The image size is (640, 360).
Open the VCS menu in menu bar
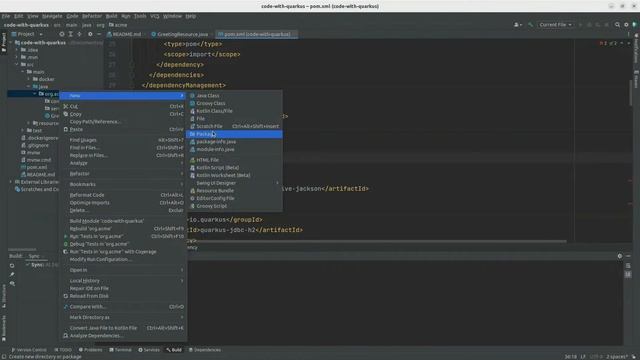(x=155, y=16)
